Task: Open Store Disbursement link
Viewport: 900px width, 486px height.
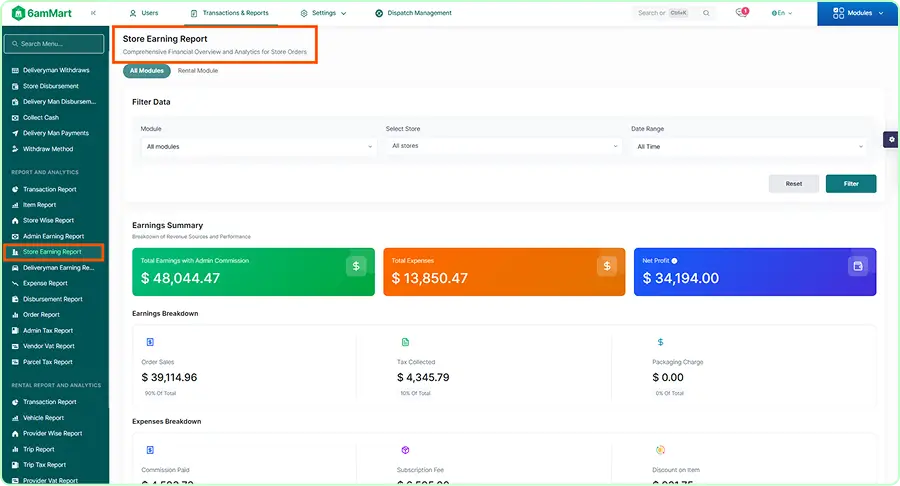Action: (x=51, y=86)
